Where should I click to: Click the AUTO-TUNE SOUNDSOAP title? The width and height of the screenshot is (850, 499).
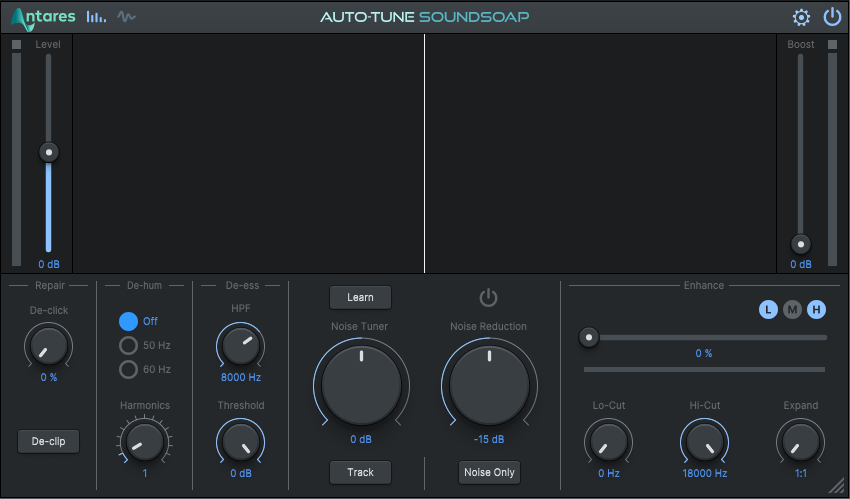424,17
